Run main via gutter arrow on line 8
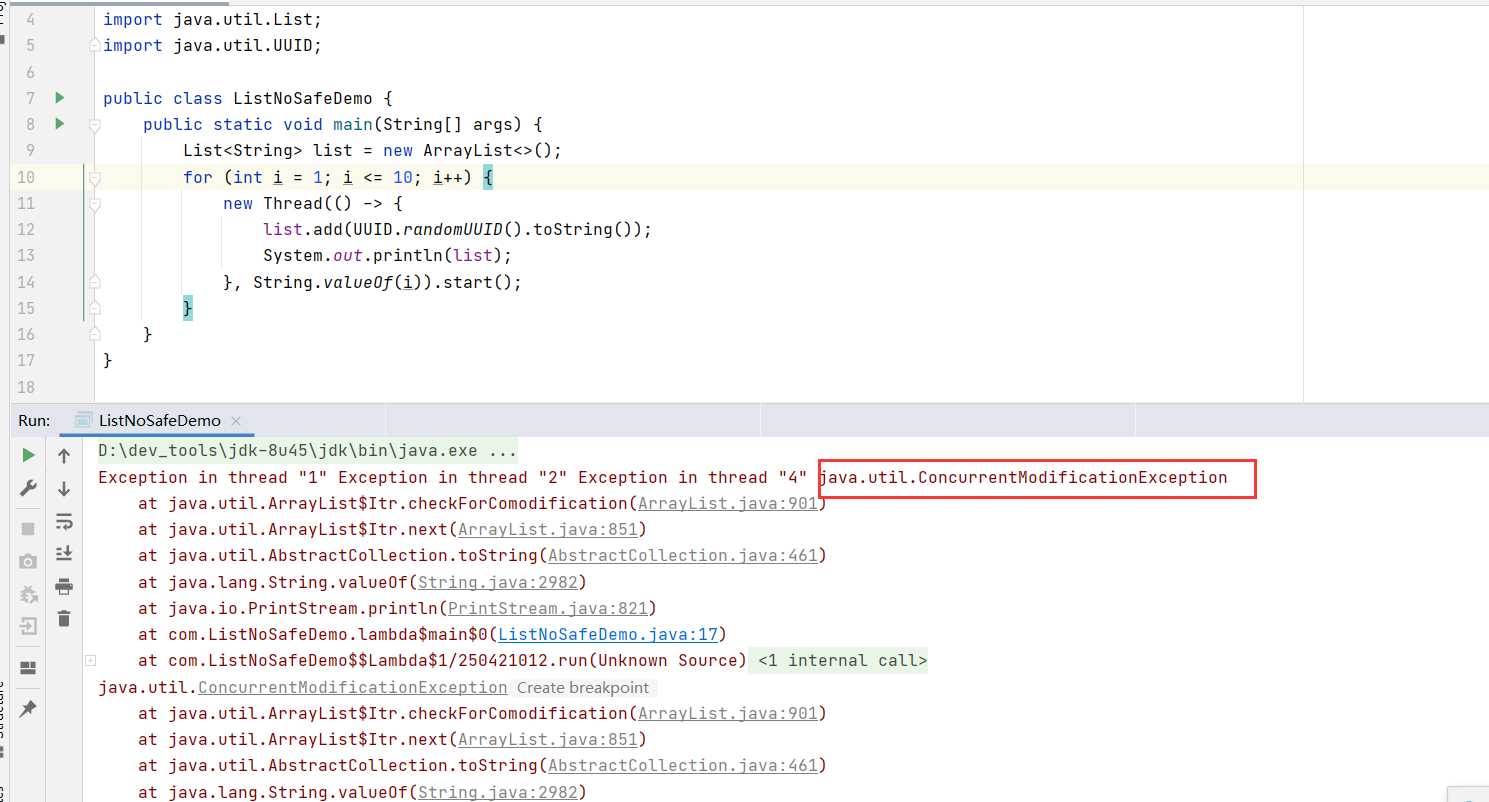This screenshot has width=1489, height=802. pos(59,124)
